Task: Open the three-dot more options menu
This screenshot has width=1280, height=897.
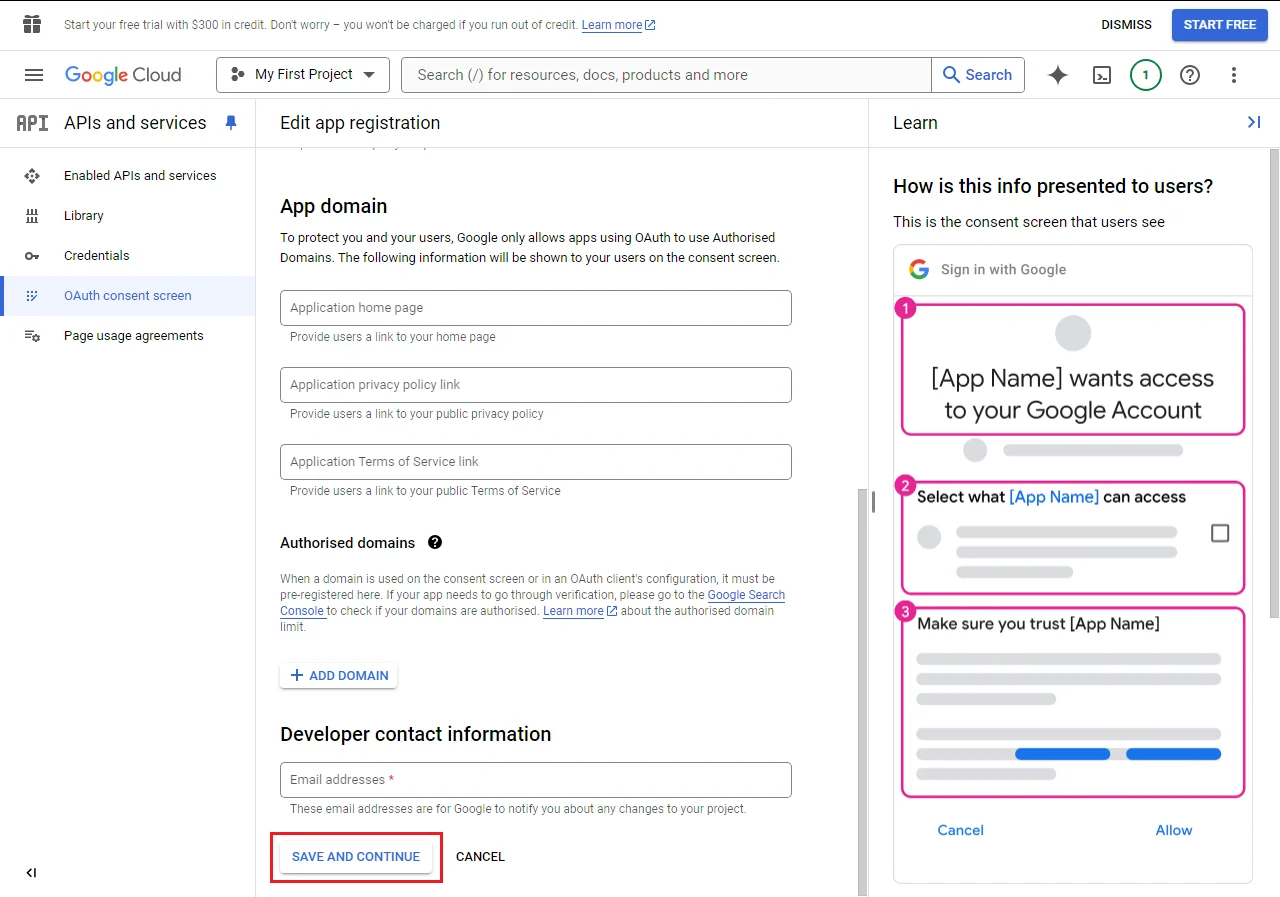Action: 1234,75
